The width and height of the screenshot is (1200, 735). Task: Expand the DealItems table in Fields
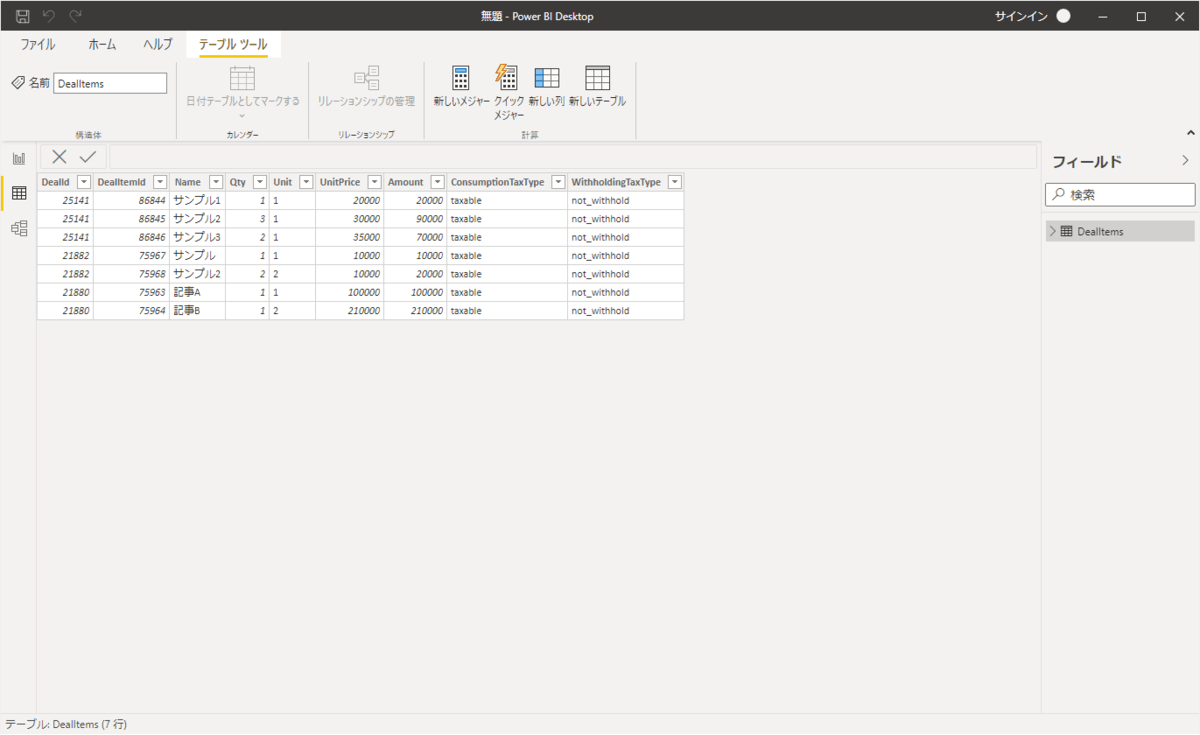(1052, 231)
